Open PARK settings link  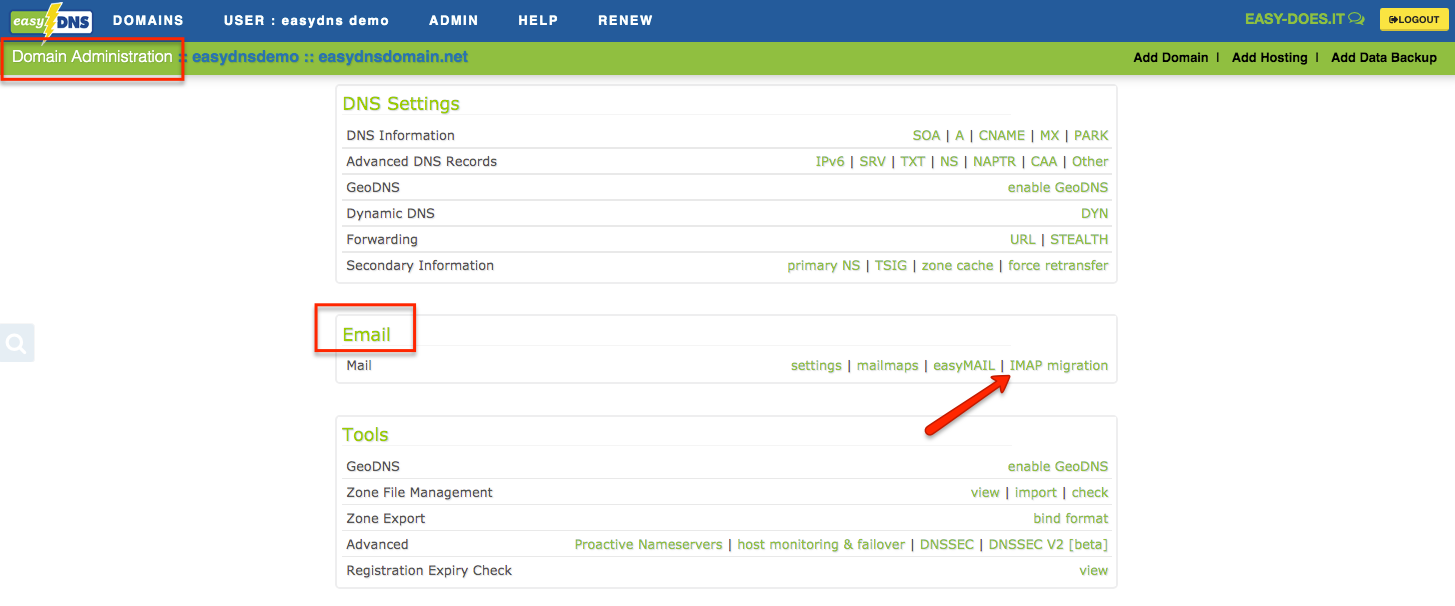(x=1091, y=136)
